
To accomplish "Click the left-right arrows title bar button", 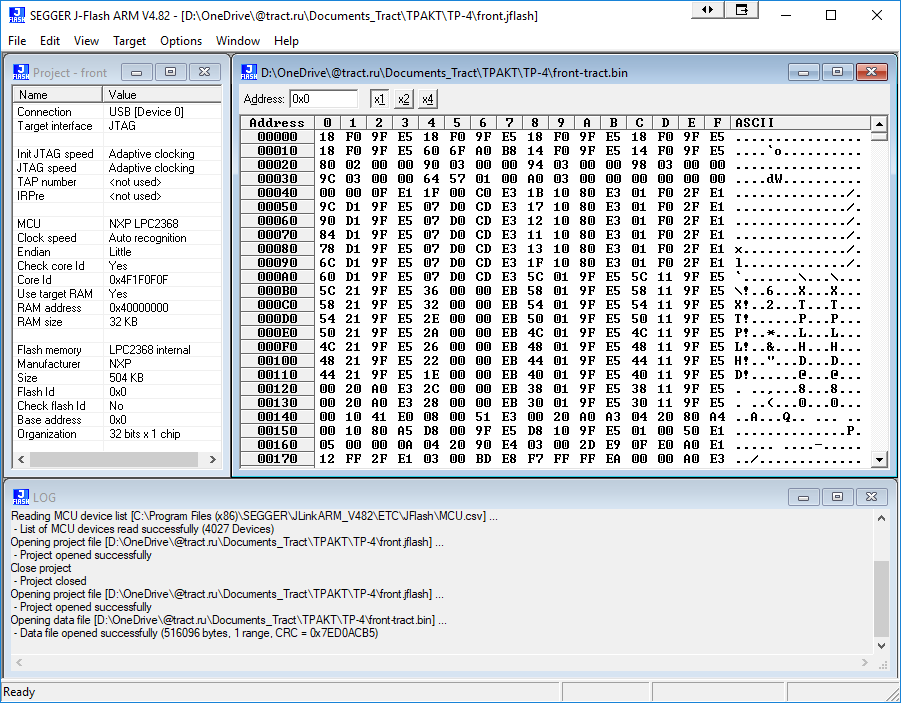I will tap(707, 10).
